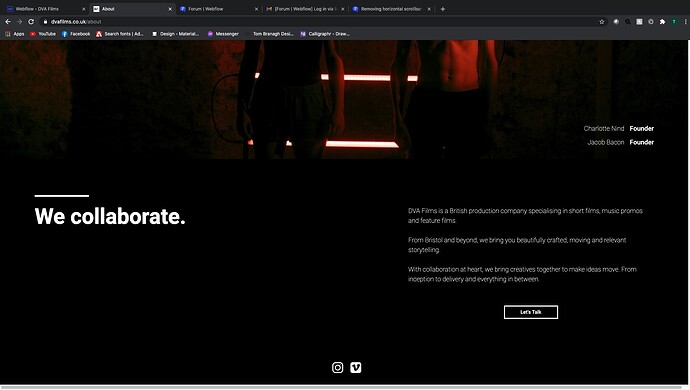View site info via the lock icon
This screenshot has width=690, height=390.
tap(45, 22)
